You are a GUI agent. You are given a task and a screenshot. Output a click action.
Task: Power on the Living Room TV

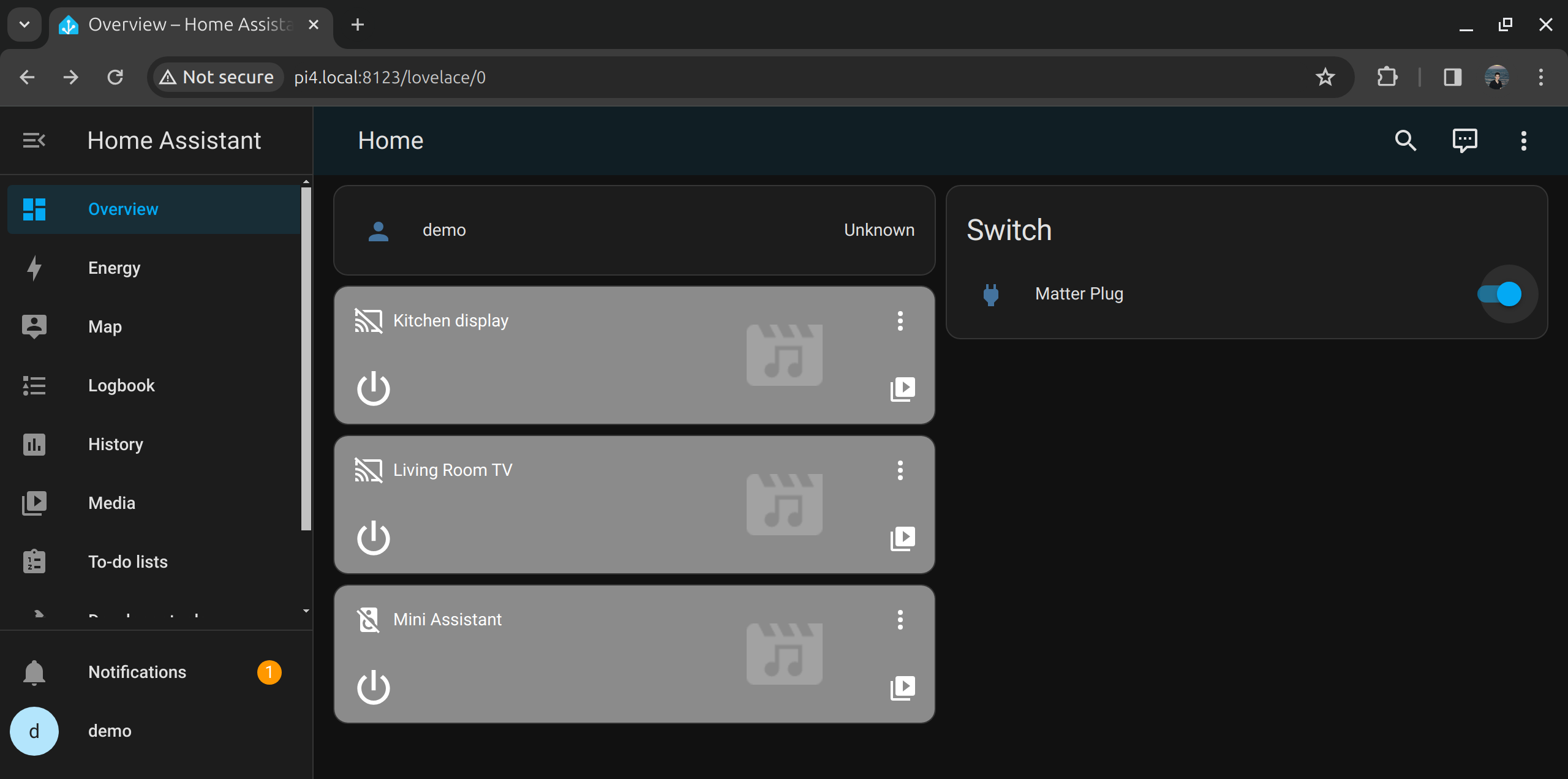(373, 538)
